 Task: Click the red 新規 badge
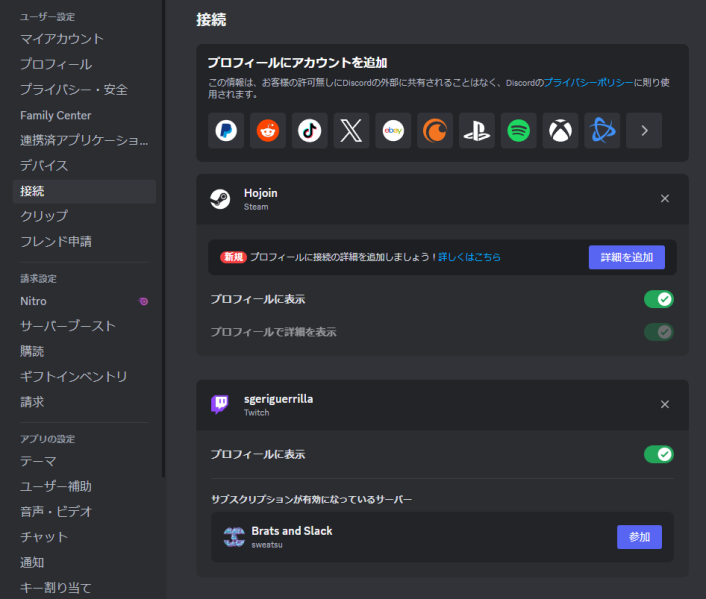tap(233, 257)
